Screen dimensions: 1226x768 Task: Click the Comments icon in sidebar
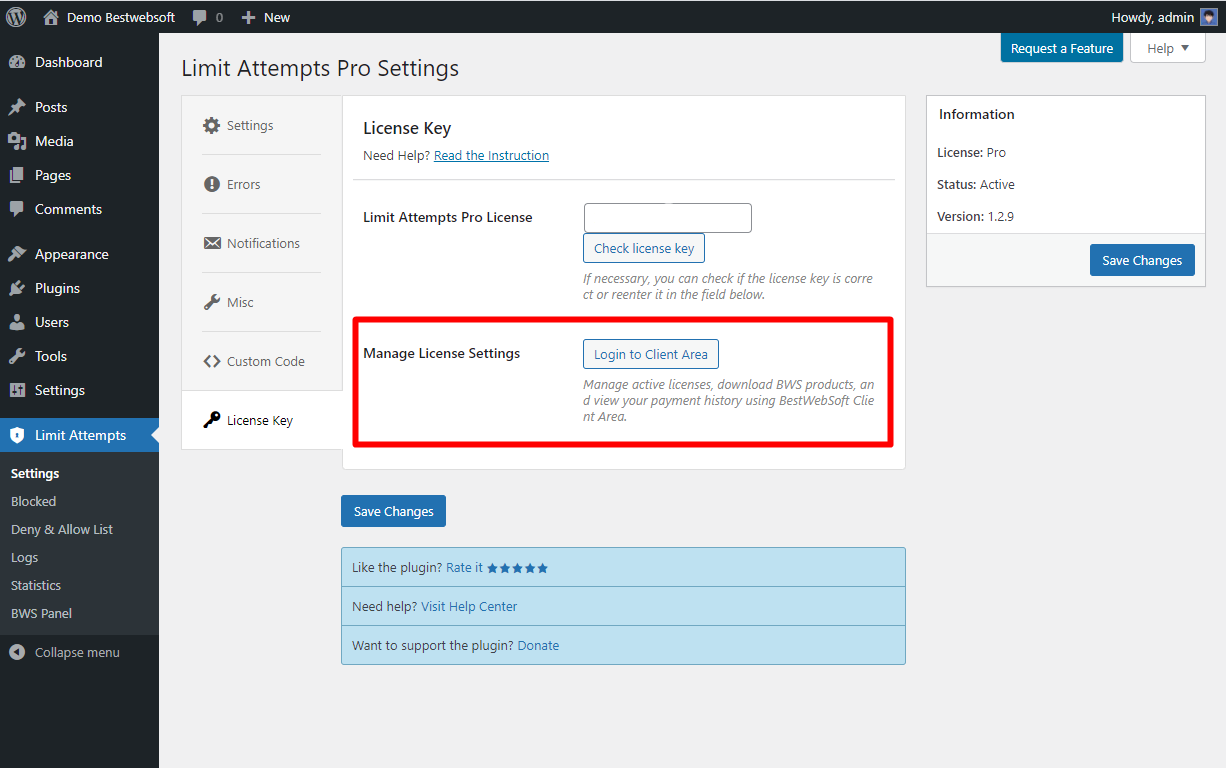[x=17, y=209]
